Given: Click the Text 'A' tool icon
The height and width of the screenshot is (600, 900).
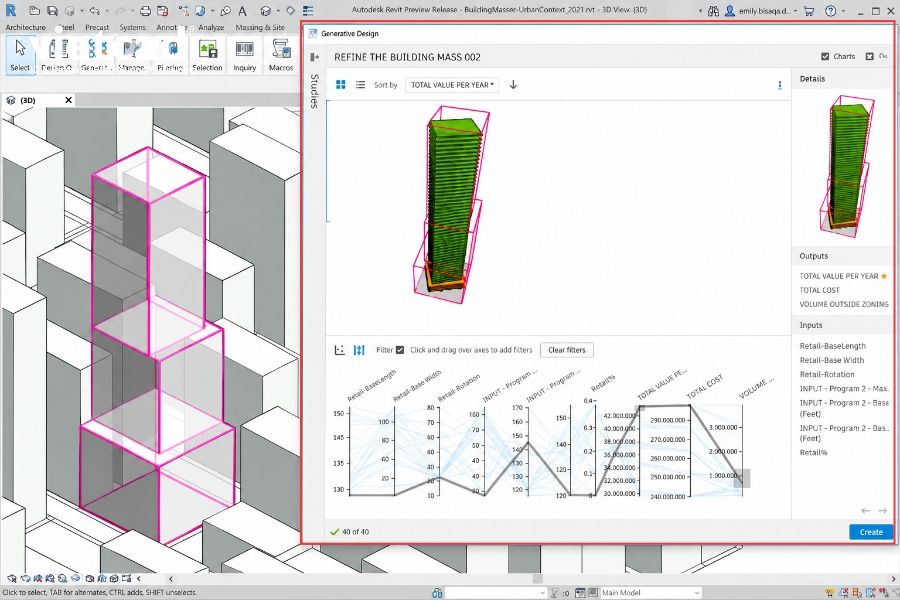Looking at the screenshot, I should pos(242,10).
